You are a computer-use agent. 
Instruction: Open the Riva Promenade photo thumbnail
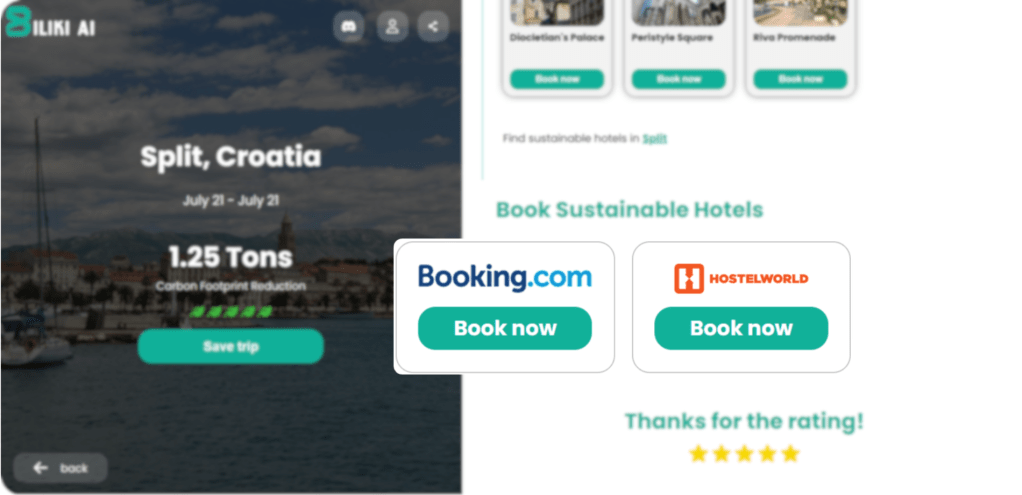800,11
